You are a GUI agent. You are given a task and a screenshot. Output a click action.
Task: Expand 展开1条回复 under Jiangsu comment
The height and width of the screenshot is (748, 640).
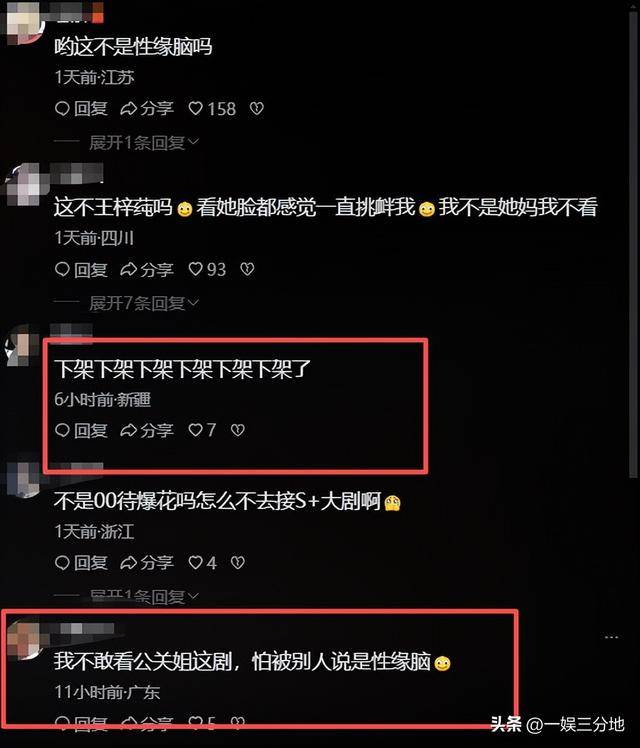[x=144, y=142]
